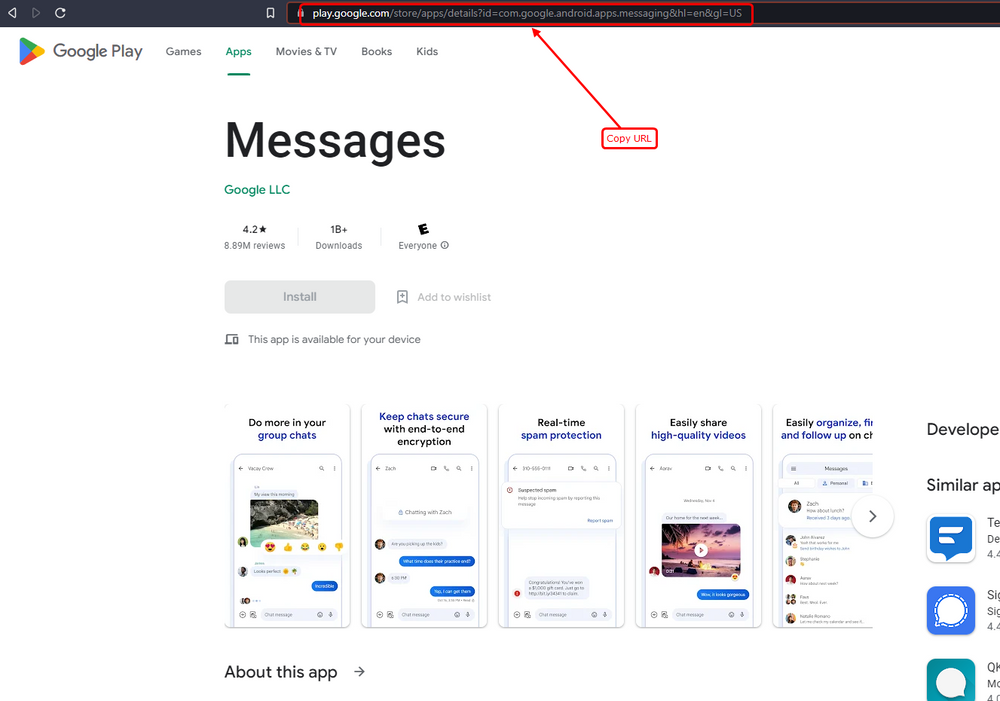Click the 1B+ Downloads figure
Screen dimensions: 1000x701
339,237
